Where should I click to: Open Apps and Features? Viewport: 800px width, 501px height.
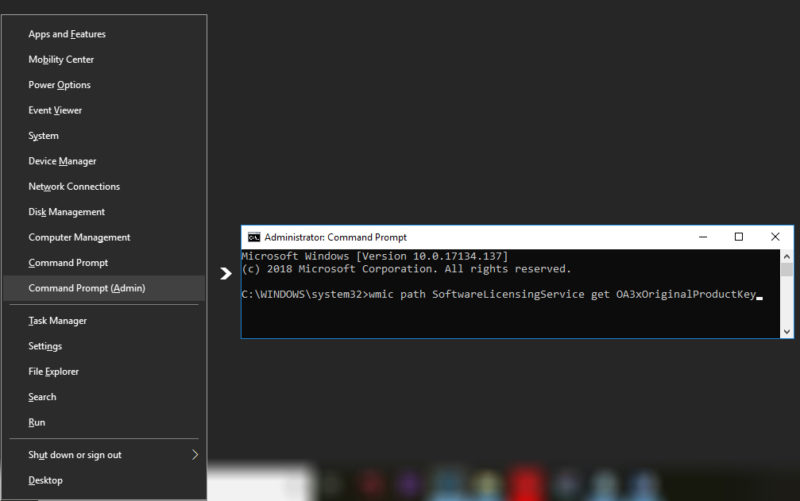click(x=67, y=34)
